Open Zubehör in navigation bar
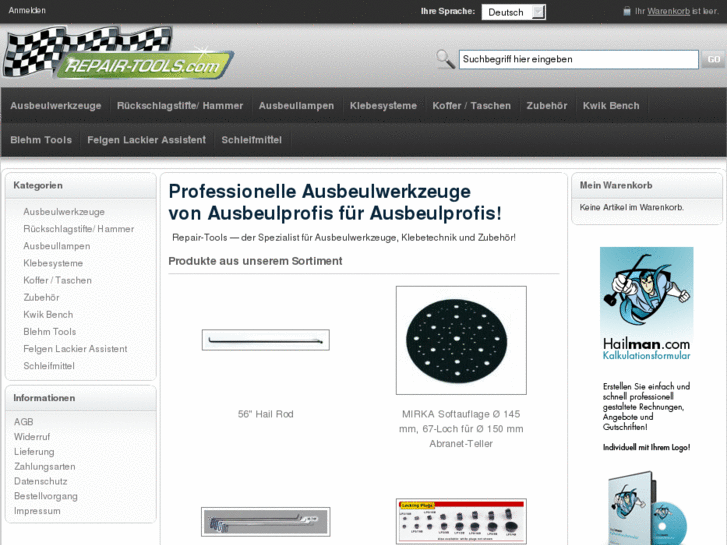Screen dimensions: 727x545 click(547, 106)
